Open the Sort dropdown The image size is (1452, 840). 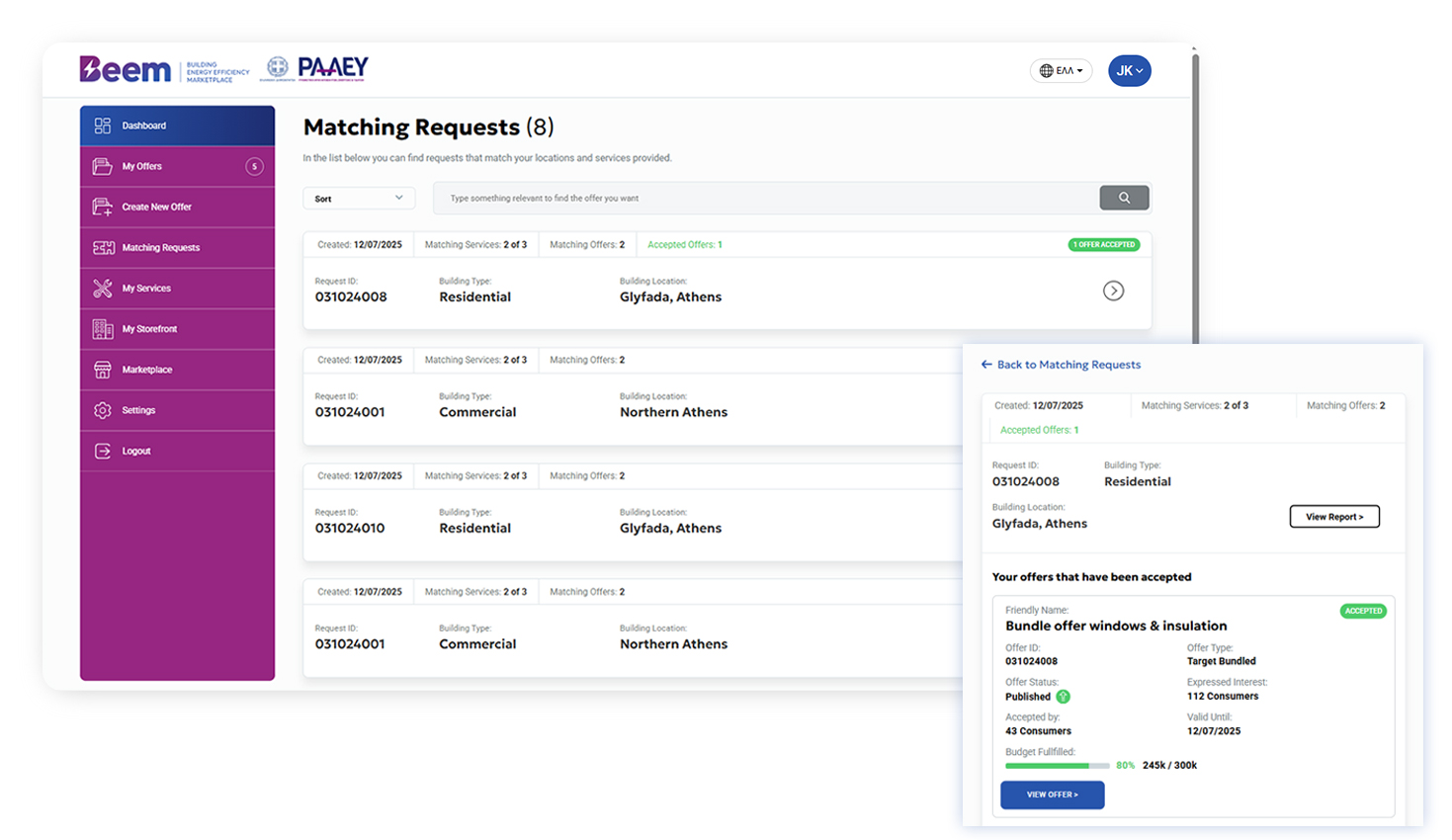click(358, 198)
